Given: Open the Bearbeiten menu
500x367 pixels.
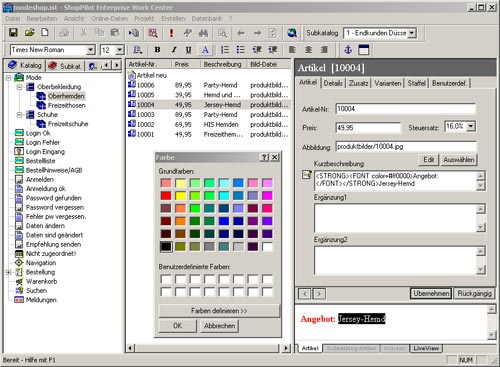Looking at the screenshot, I should click(42, 19).
